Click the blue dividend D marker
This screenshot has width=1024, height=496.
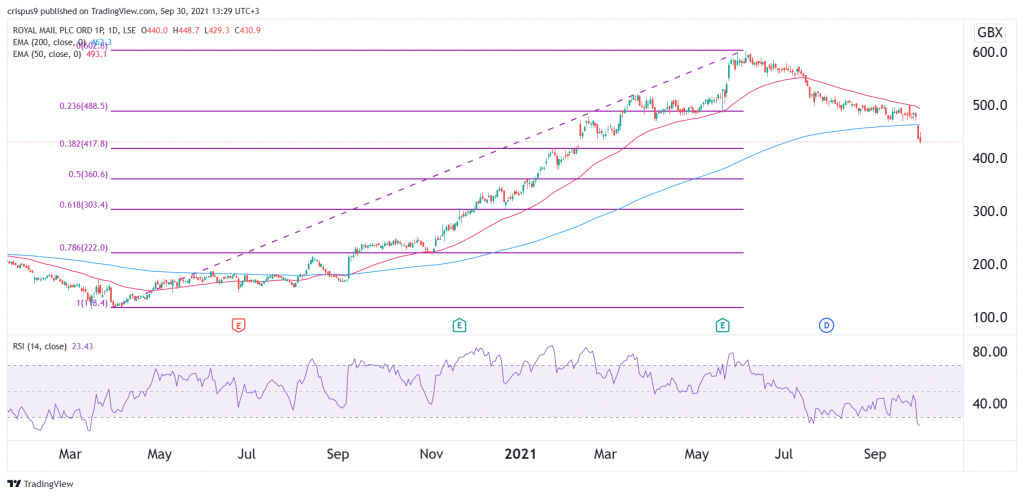(827, 324)
